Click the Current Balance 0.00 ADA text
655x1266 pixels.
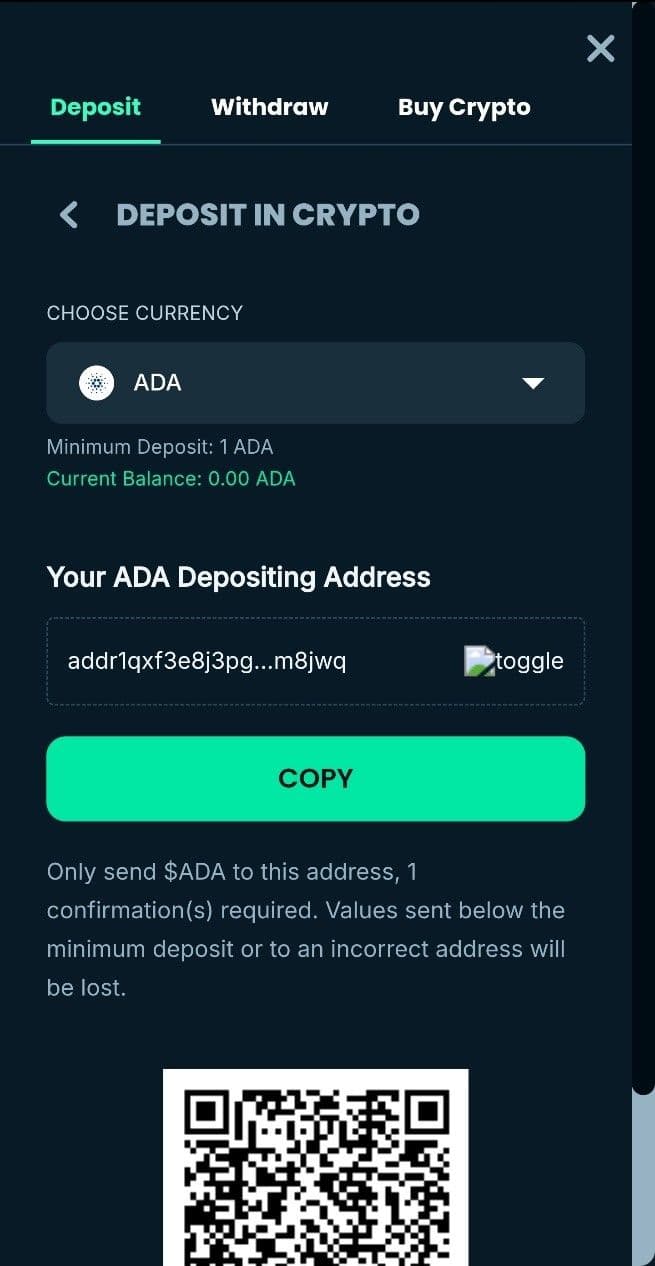tap(171, 479)
